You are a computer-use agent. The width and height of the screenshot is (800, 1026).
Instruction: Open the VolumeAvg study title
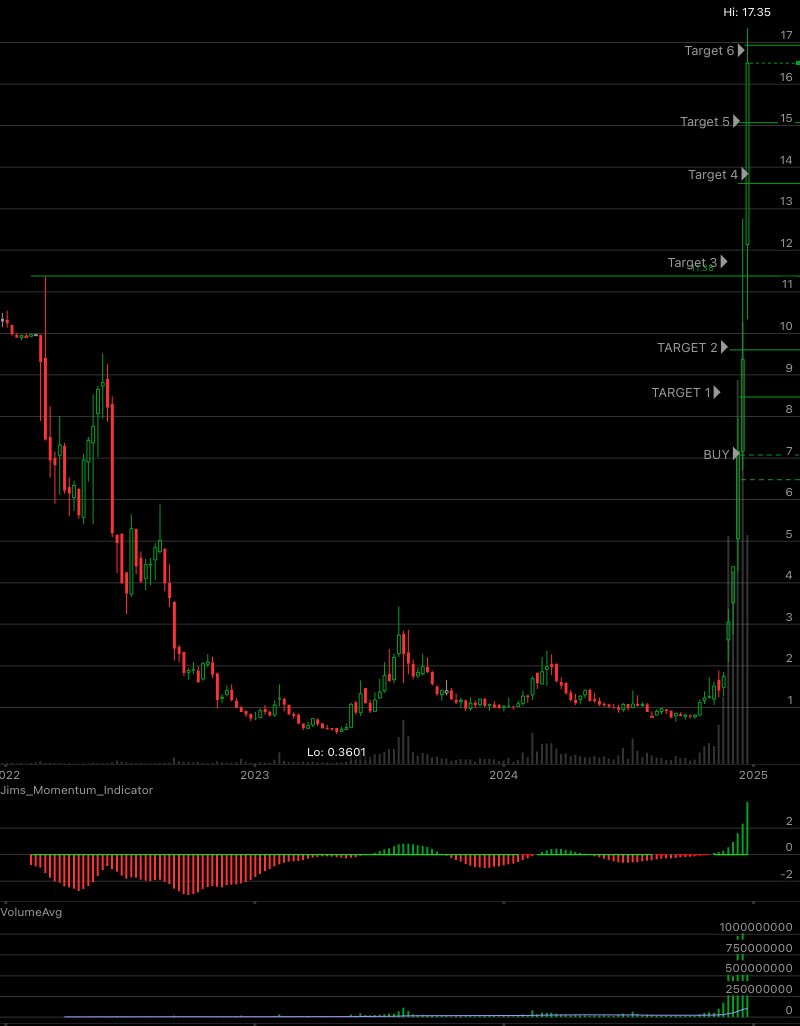32,911
